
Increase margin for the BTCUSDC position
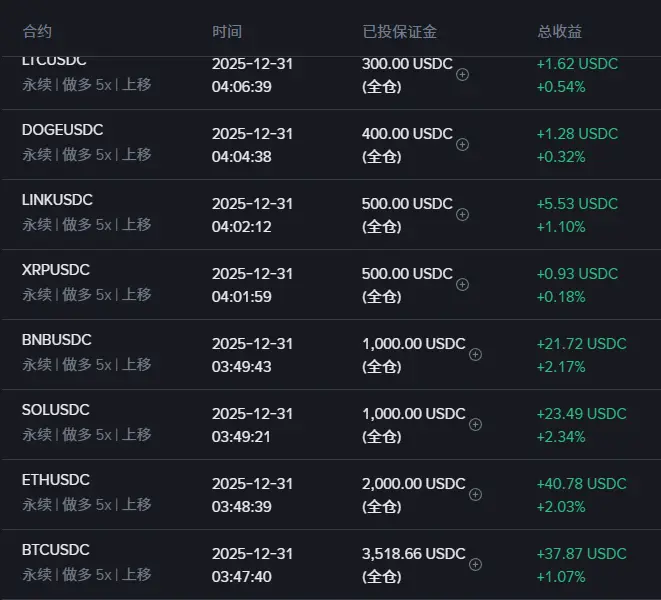(x=476, y=564)
